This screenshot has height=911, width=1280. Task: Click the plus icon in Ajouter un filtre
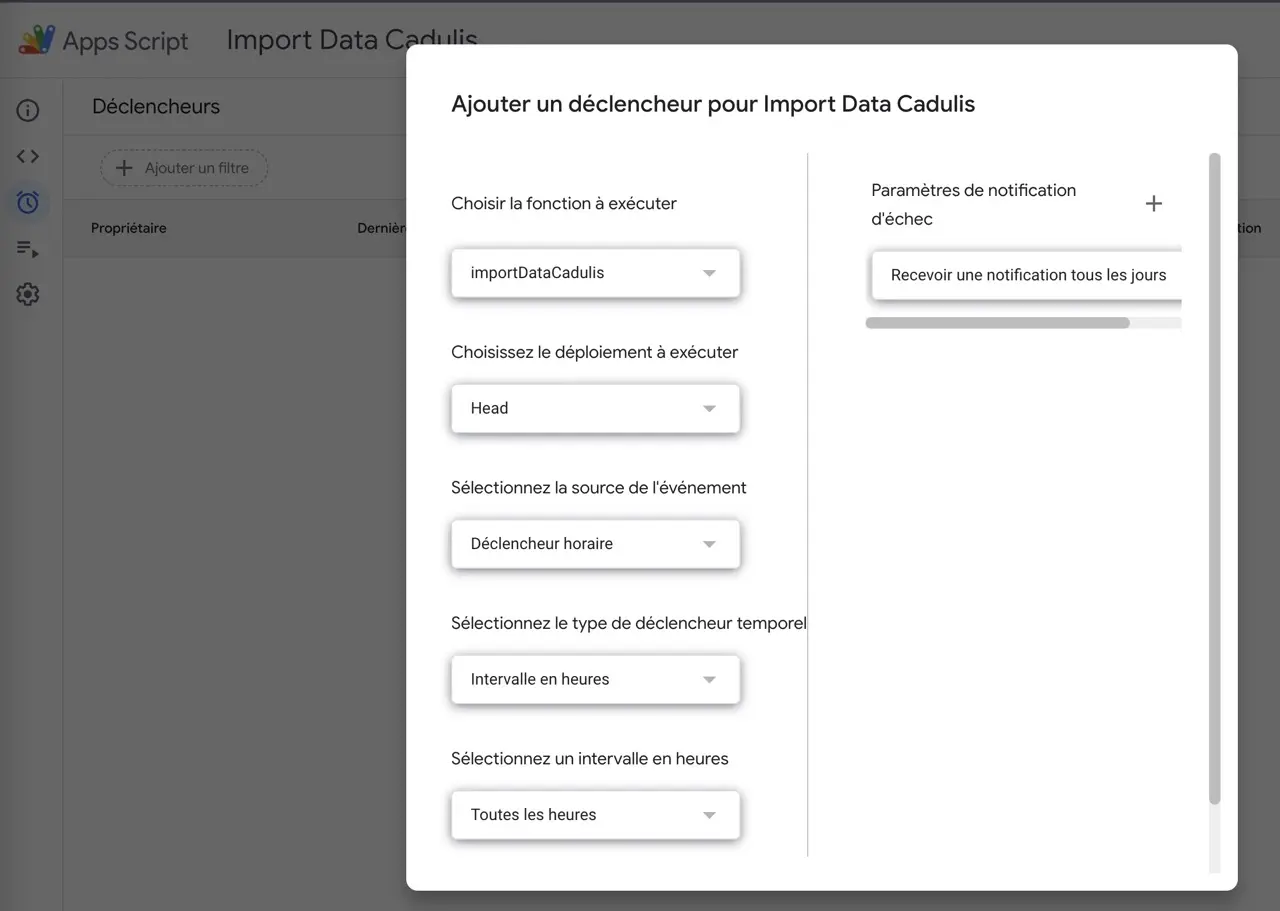(x=124, y=168)
